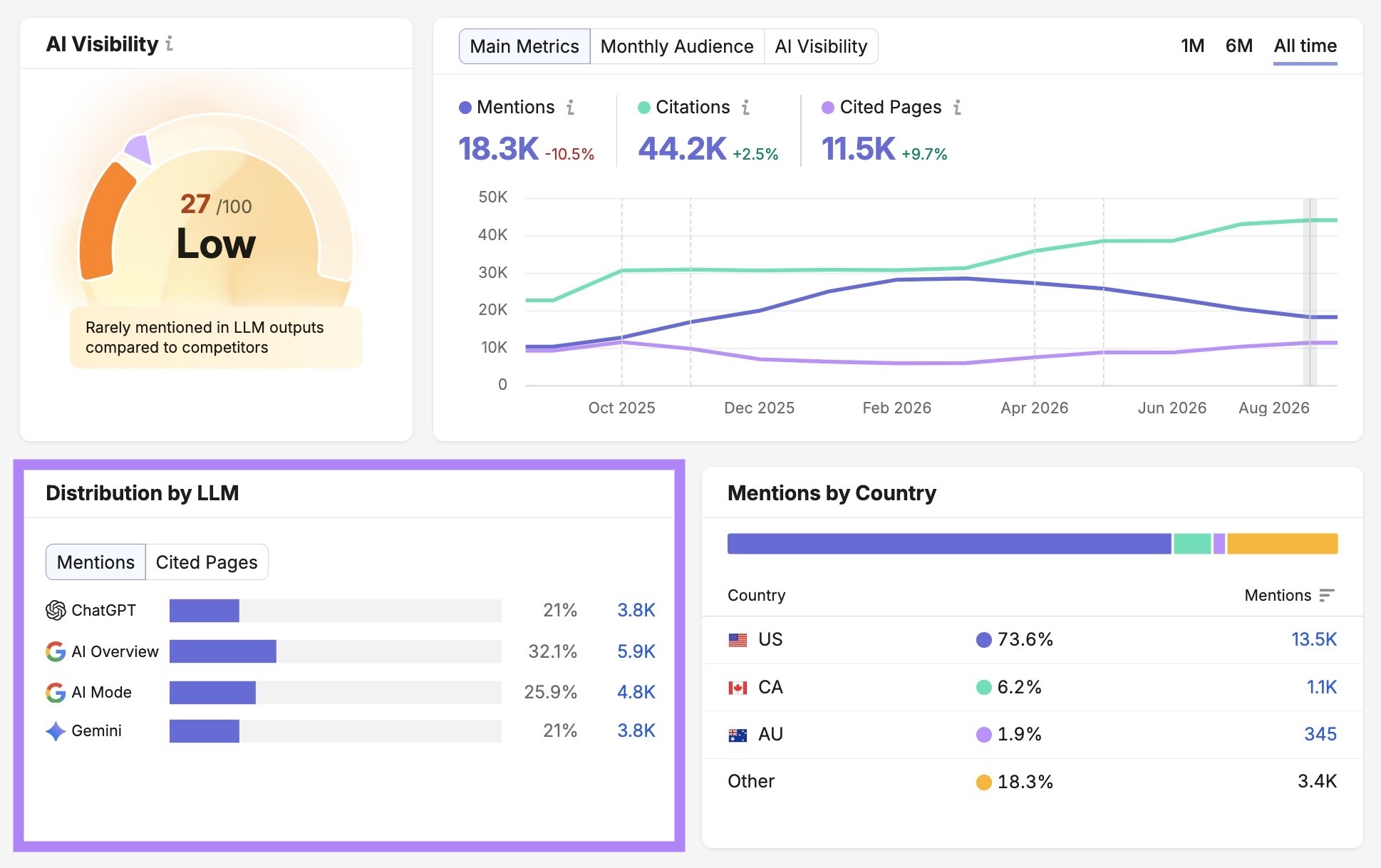Click the Canada flag icon
1381x868 pixels.
tap(738, 688)
